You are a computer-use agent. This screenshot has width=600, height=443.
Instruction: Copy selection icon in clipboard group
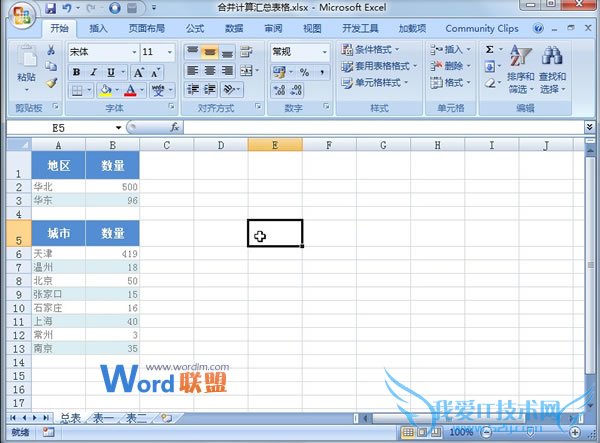coord(51,66)
